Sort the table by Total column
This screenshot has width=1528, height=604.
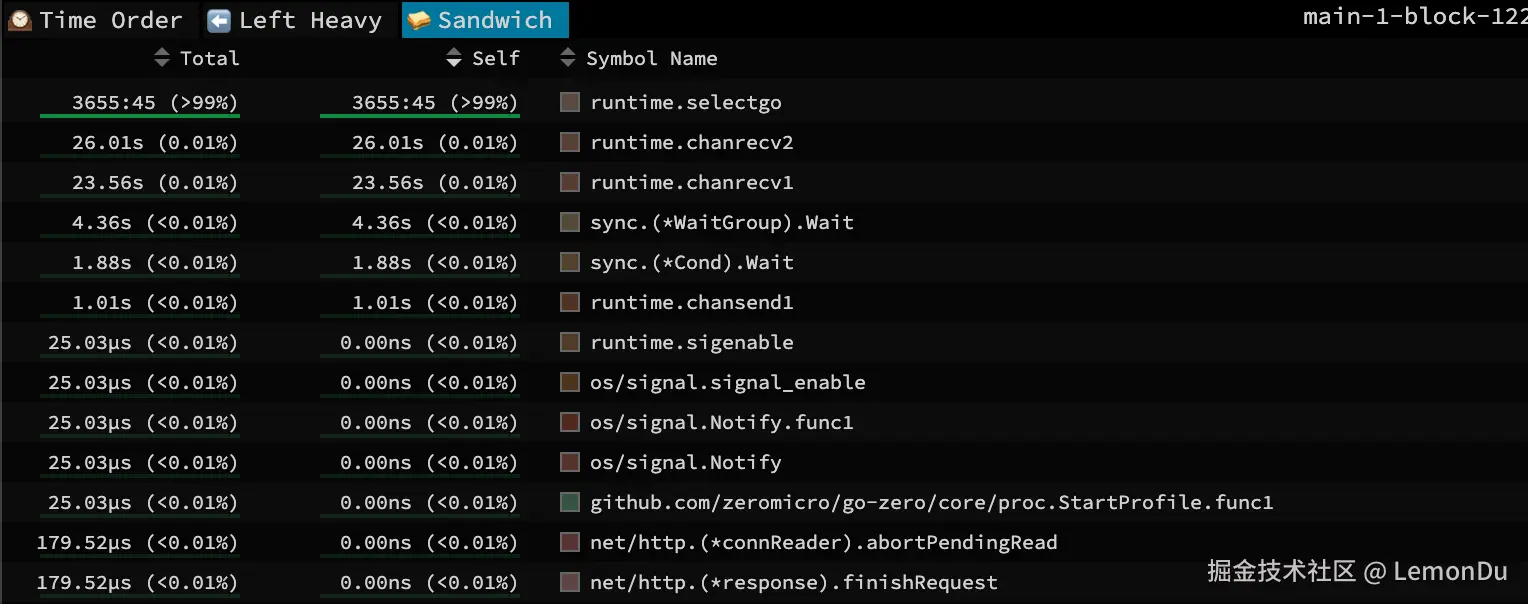[197, 59]
